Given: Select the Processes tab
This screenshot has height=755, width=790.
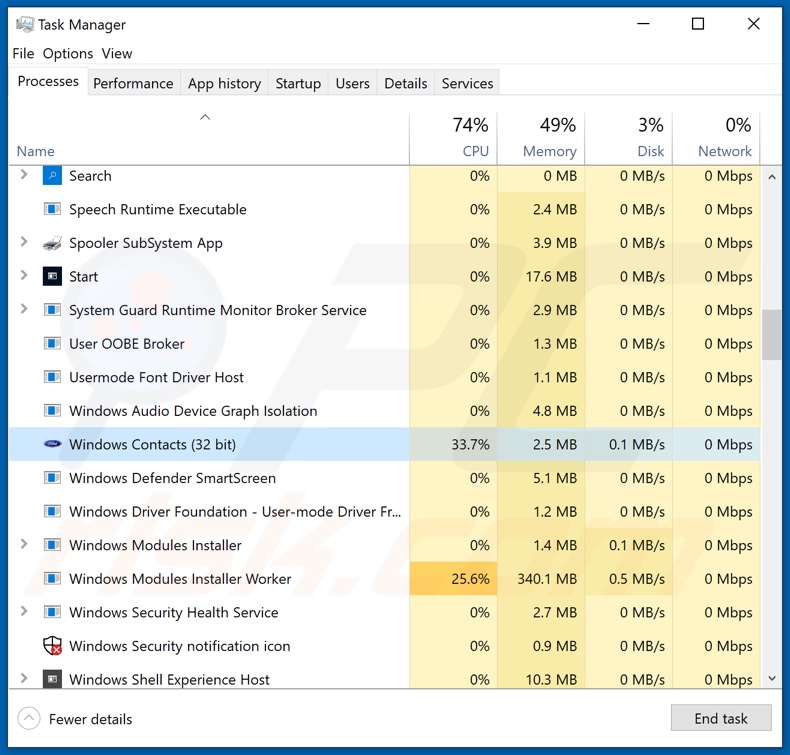Looking at the screenshot, I should (x=48, y=81).
